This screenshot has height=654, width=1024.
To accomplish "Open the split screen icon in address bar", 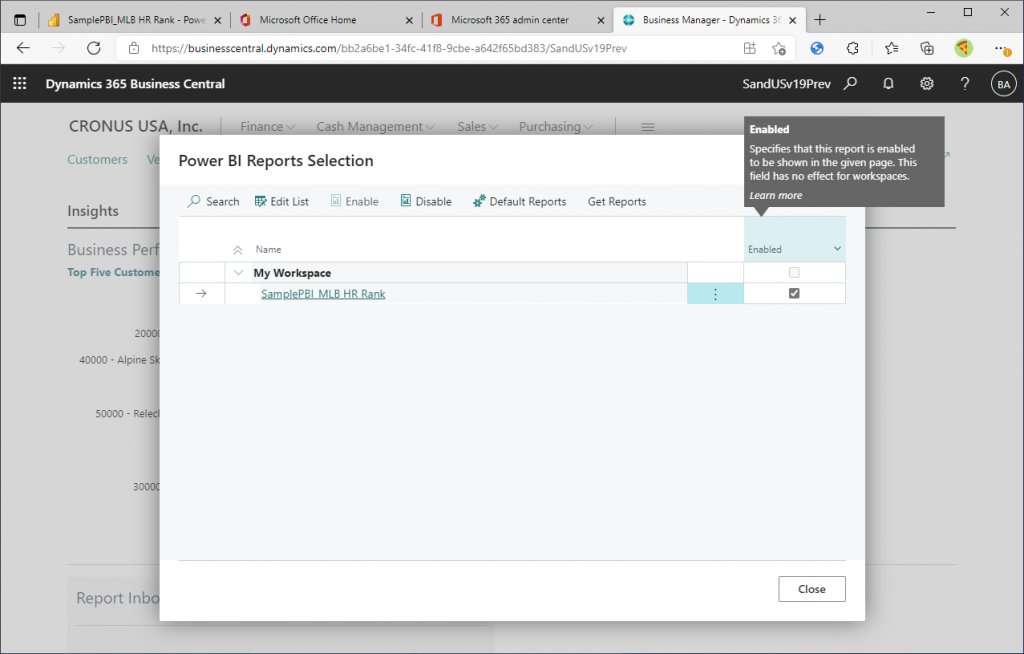I will pyautogui.click(x=750, y=48).
